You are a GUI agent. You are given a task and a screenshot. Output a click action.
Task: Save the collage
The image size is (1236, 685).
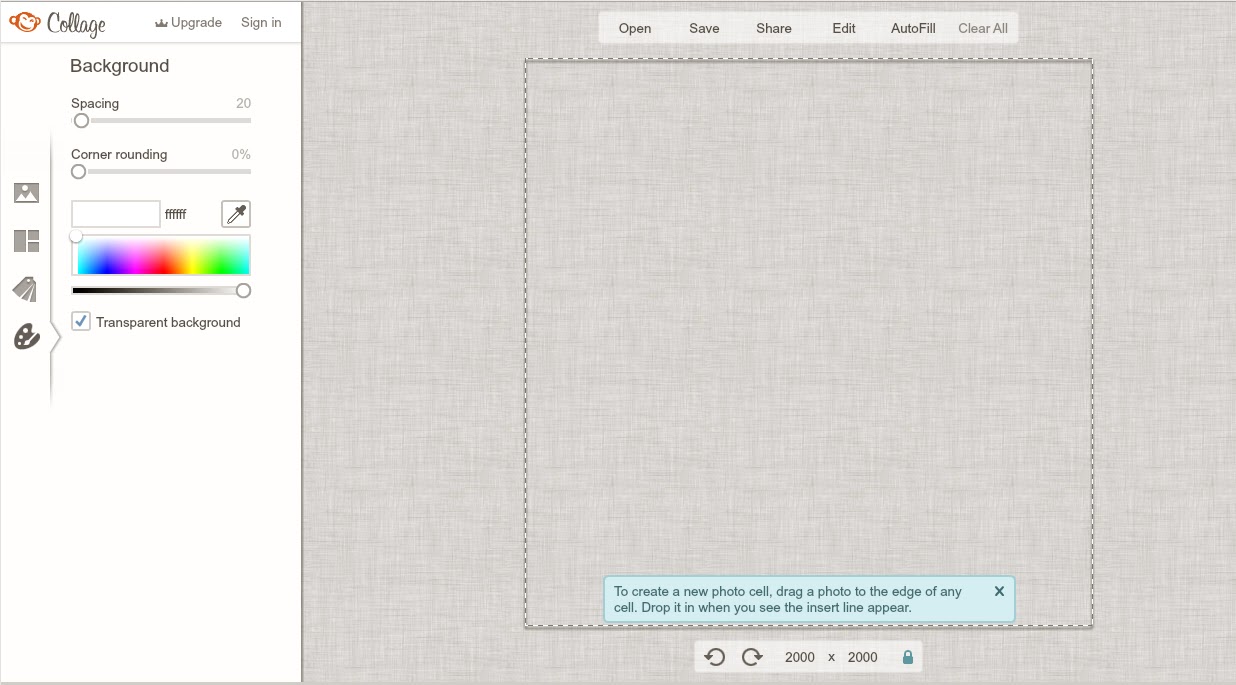tap(704, 28)
